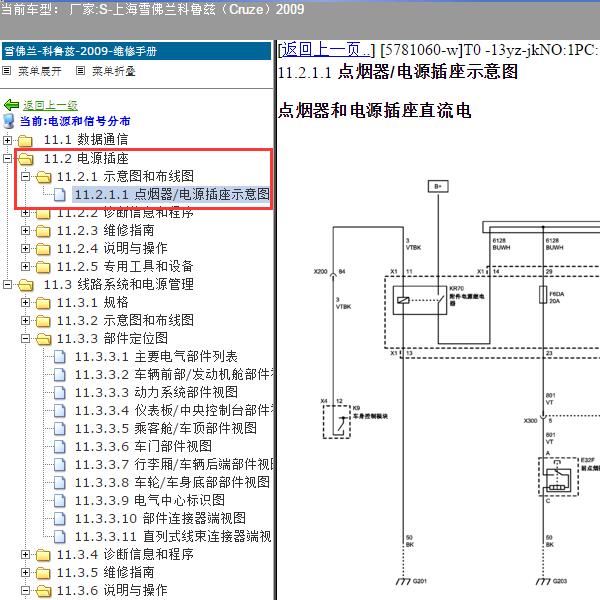Open 11.3.3.2 车辆前部/发动机舱部件 item
This screenshot has height=600, width=600.
pos(174,375)
